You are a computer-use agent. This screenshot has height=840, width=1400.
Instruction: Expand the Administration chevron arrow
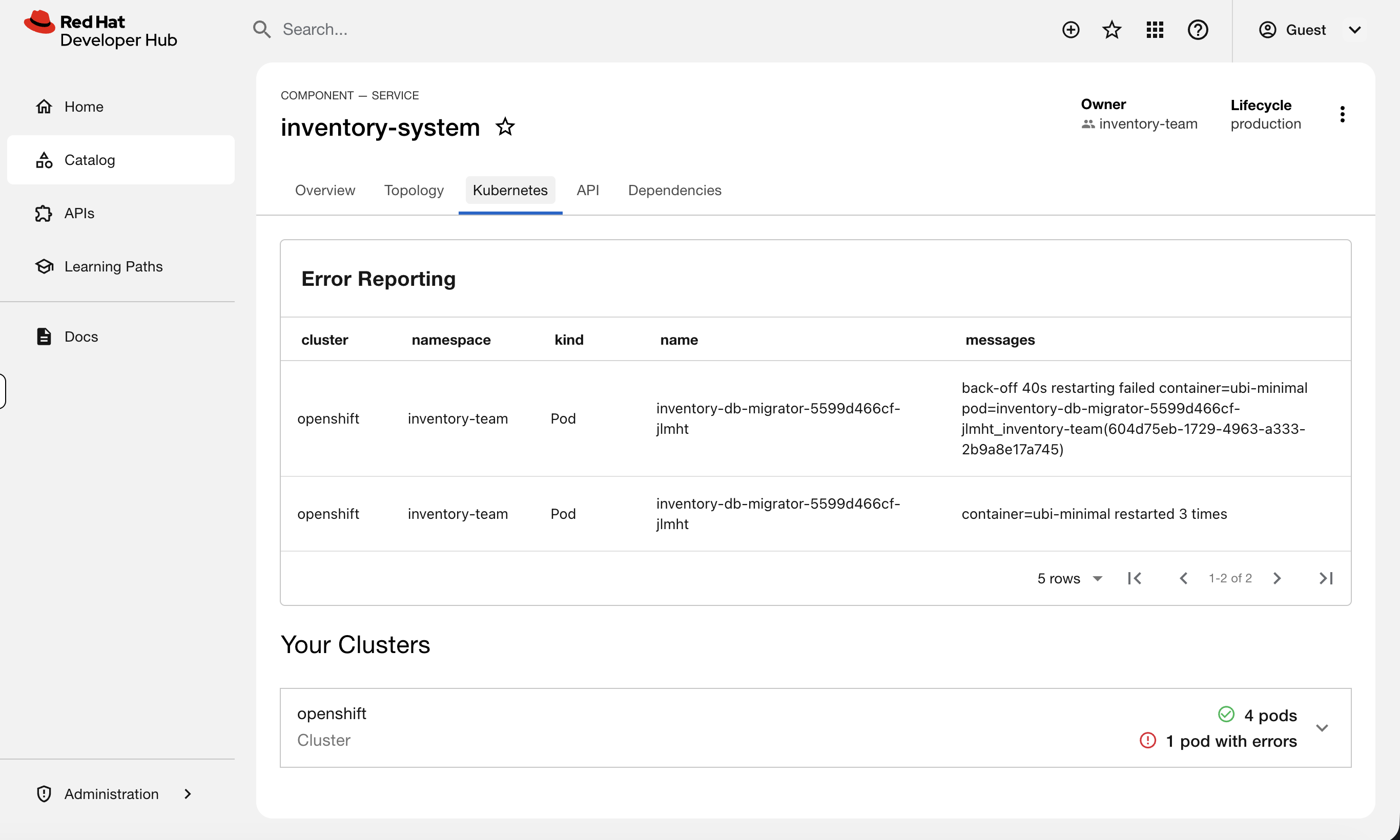pos(188,793)
